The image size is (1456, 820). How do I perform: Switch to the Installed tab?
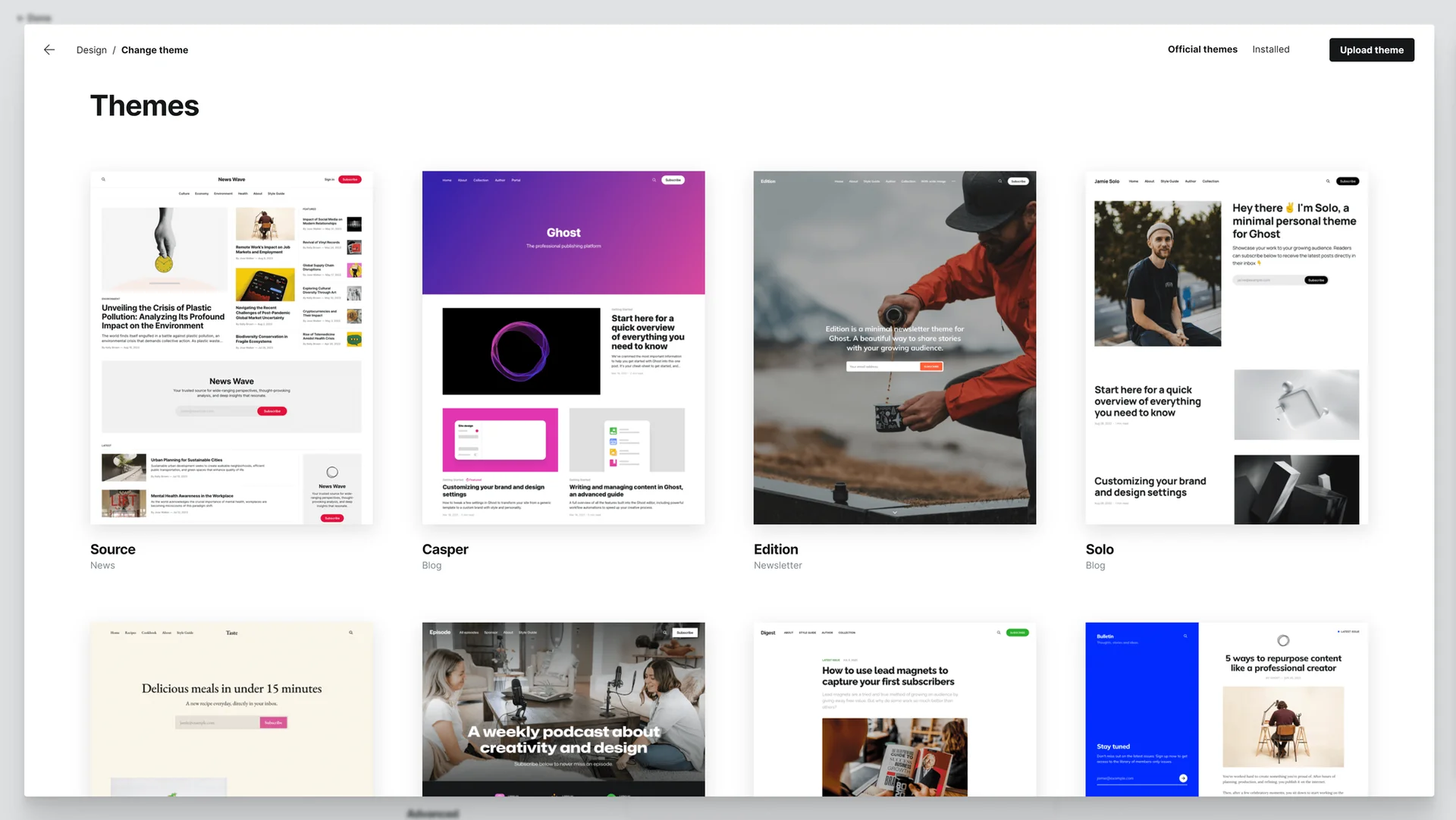point(1271,49)
